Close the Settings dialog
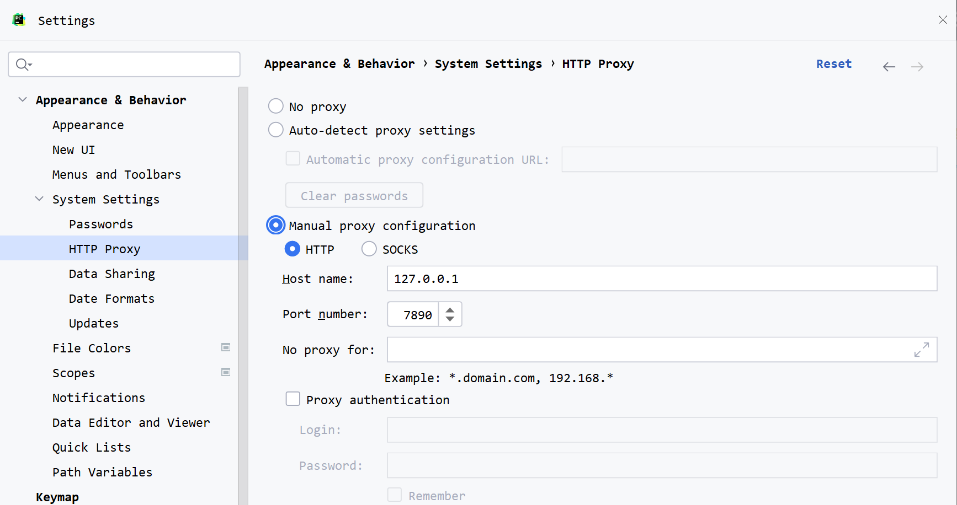957x505 pixels. pyautogui.click(x=942, y=20)
